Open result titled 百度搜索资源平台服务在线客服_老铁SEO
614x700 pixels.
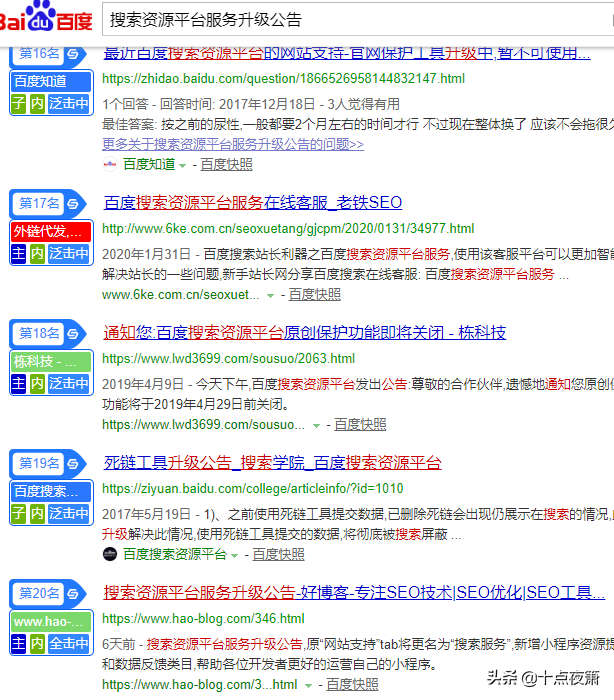[253, 203]
